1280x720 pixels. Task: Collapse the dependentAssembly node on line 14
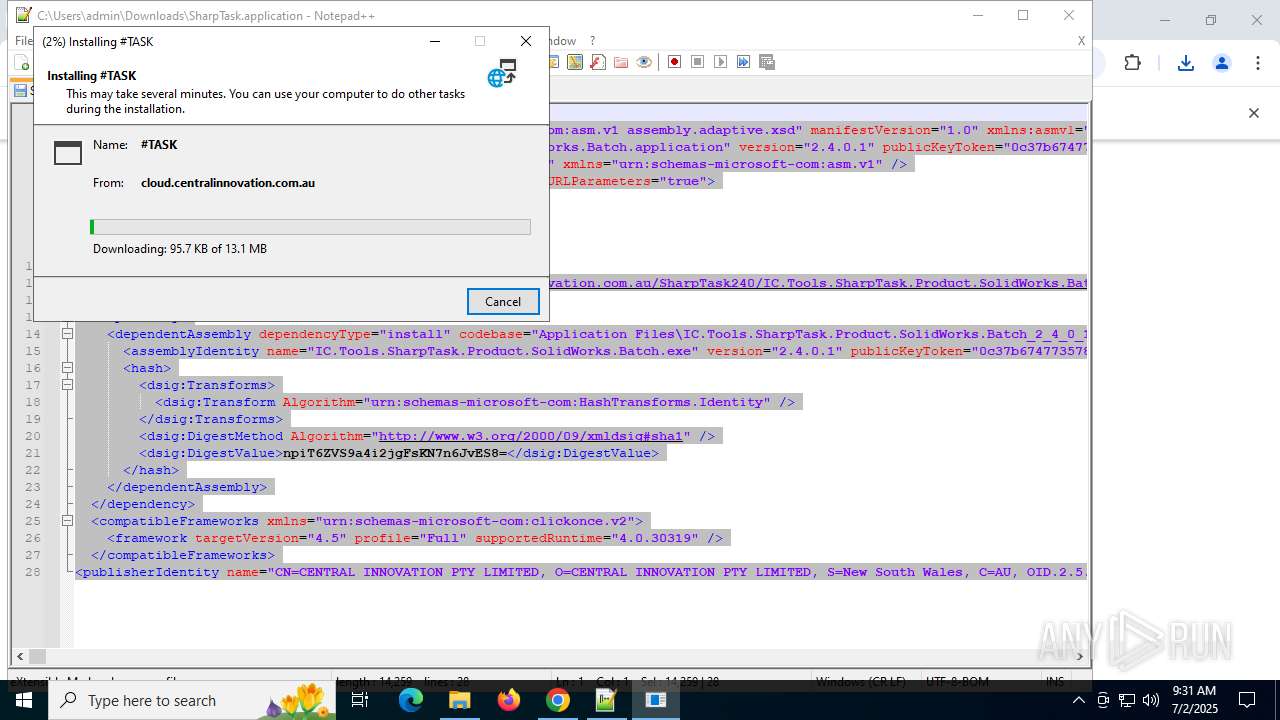67,334
